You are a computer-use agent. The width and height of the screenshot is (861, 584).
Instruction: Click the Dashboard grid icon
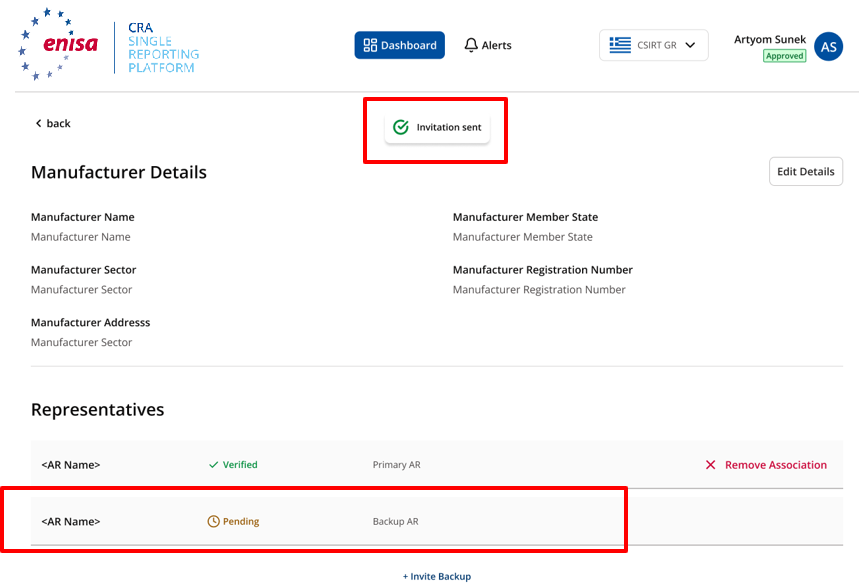click(370, 45)
